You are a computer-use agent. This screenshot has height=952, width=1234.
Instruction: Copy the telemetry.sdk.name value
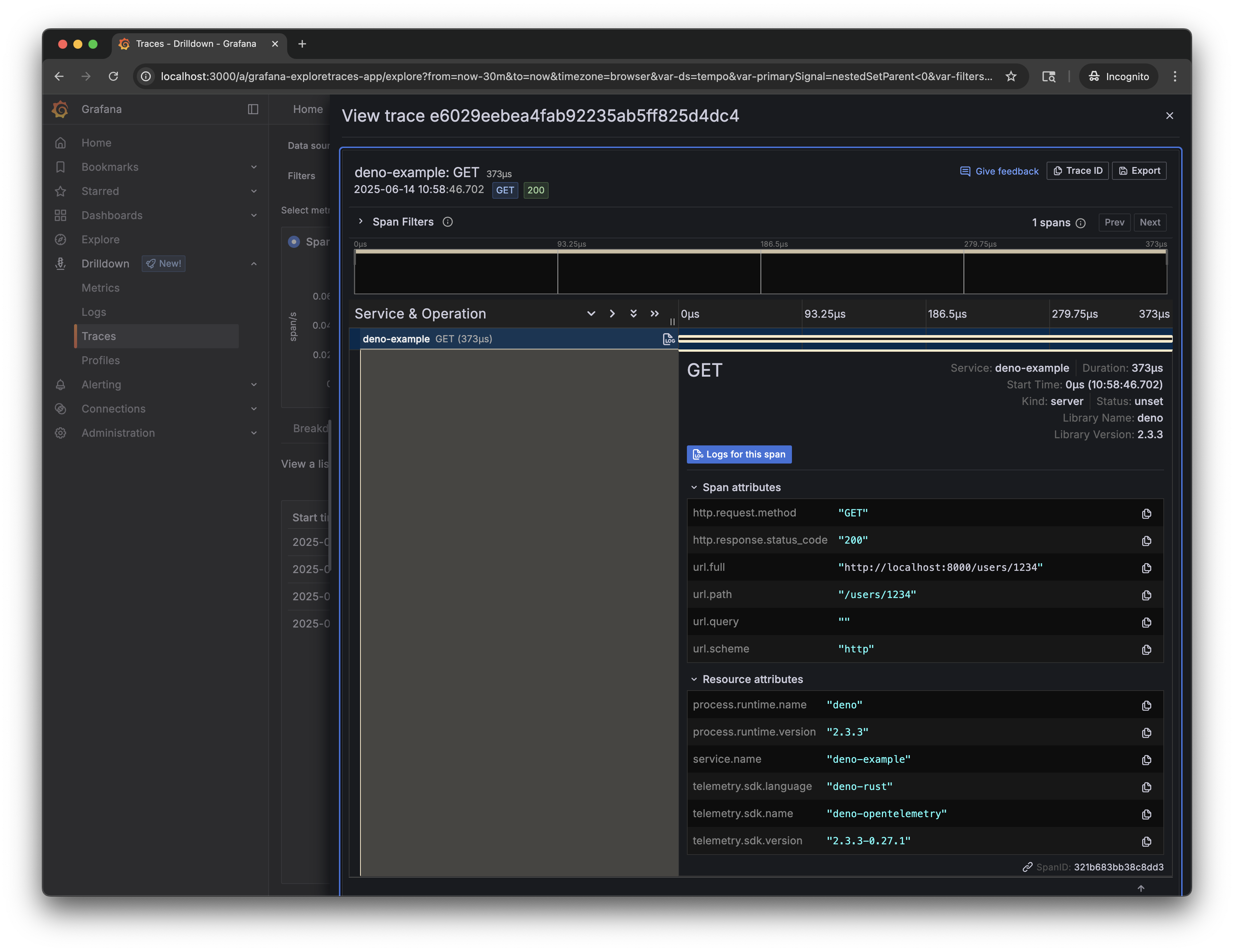coord(1146,814)
